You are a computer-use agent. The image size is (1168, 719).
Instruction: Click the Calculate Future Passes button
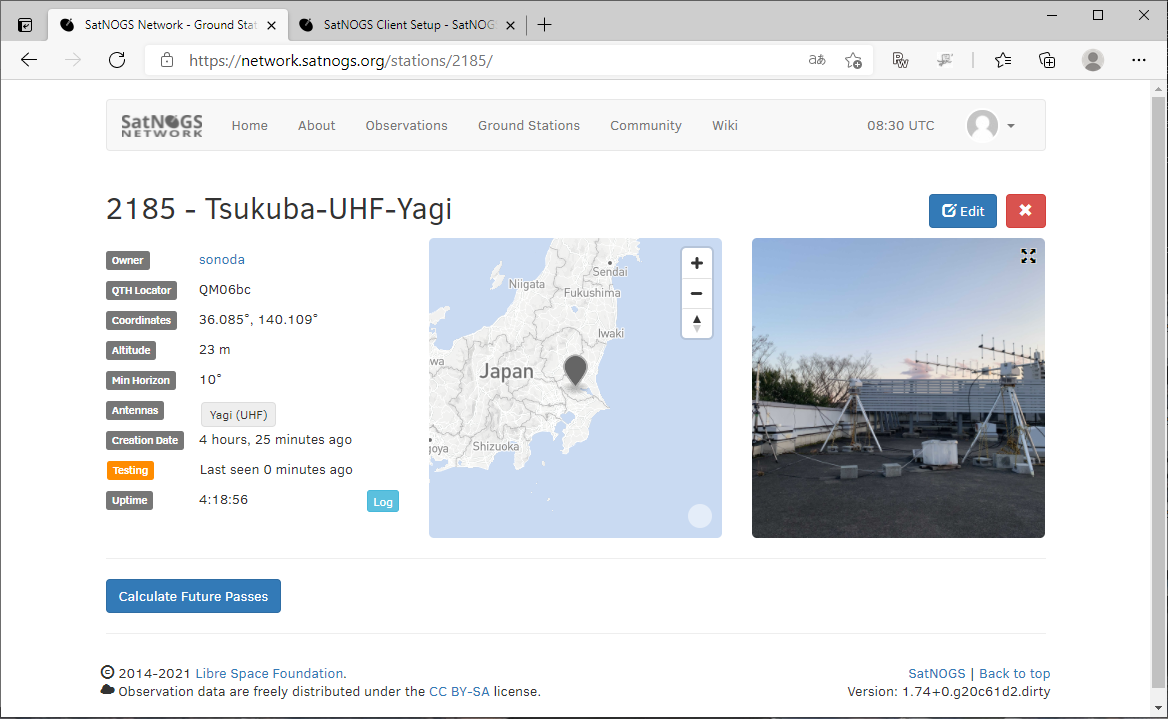[193, 596]
